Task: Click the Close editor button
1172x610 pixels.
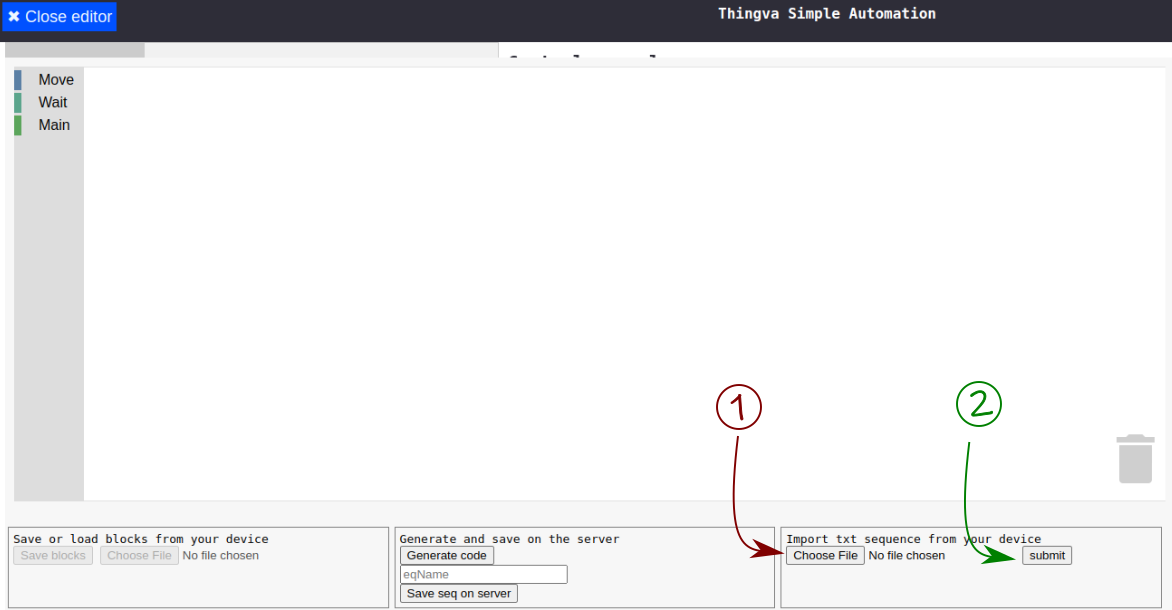Action: (60, 17)
